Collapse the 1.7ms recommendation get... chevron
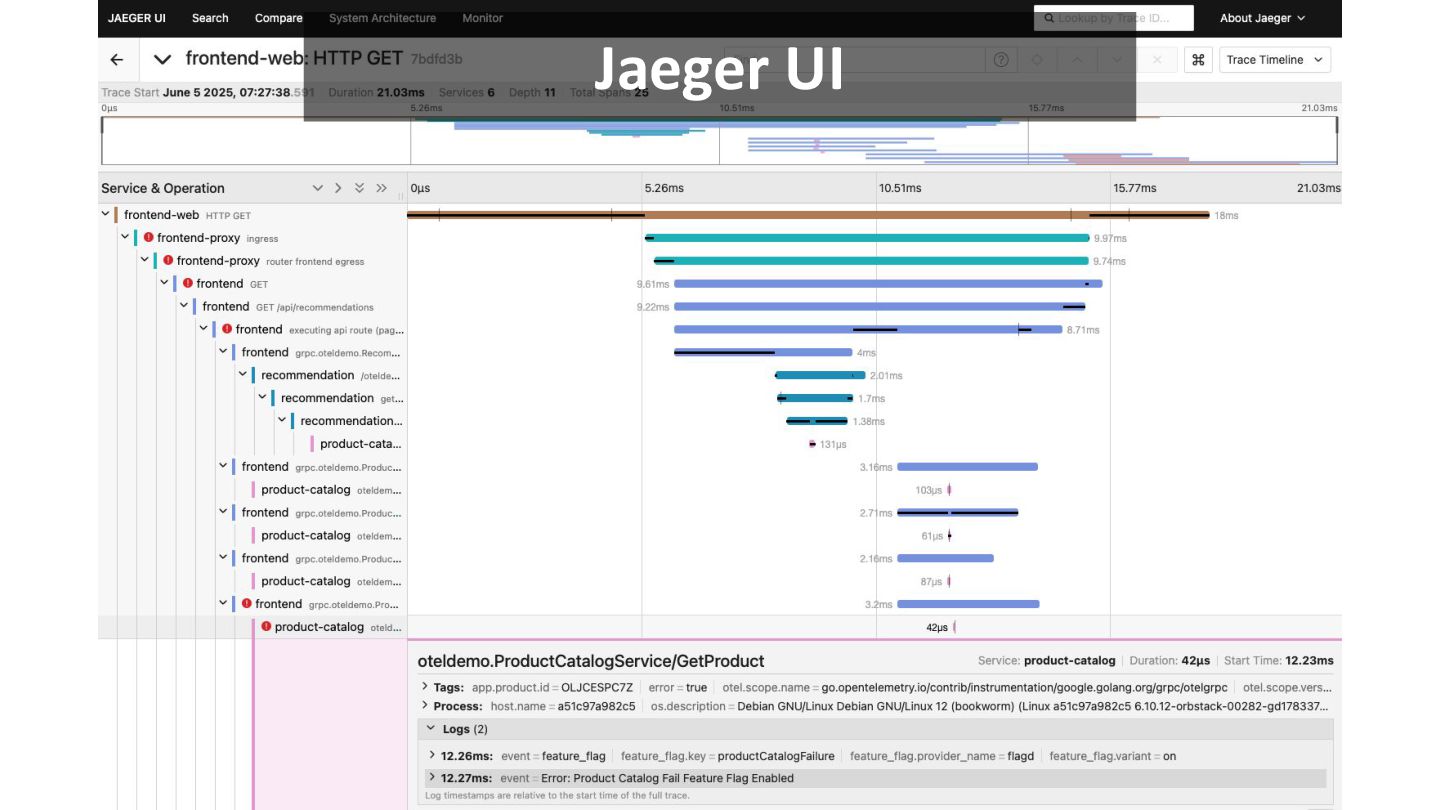Viewport: 1440px width, 810px height. [262, 398]
